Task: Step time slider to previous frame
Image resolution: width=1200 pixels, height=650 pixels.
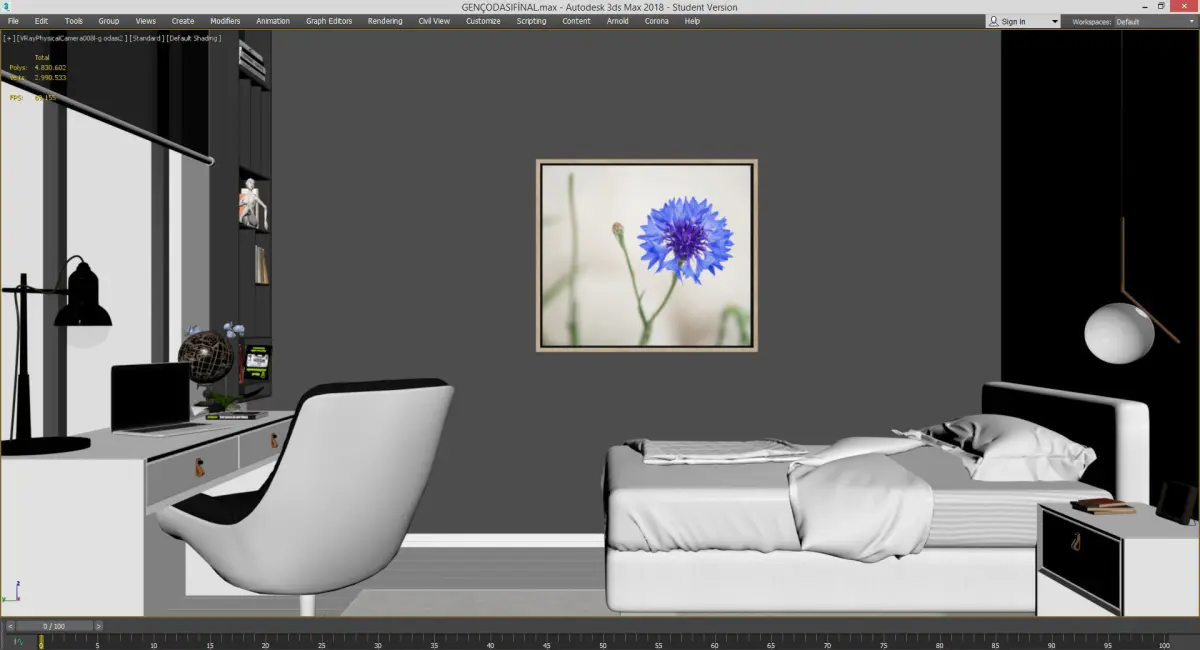Action: point(10,626)
